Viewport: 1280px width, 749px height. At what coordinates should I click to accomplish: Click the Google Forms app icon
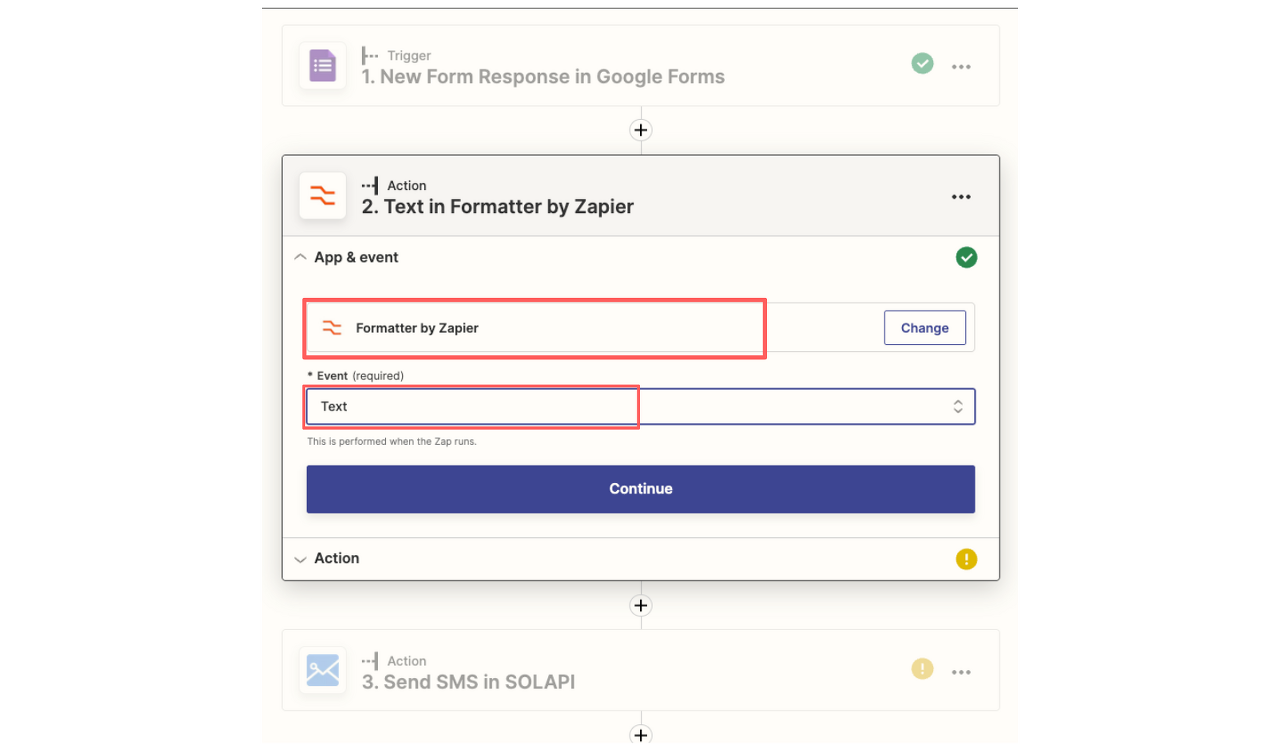click(x=323, y=67)
